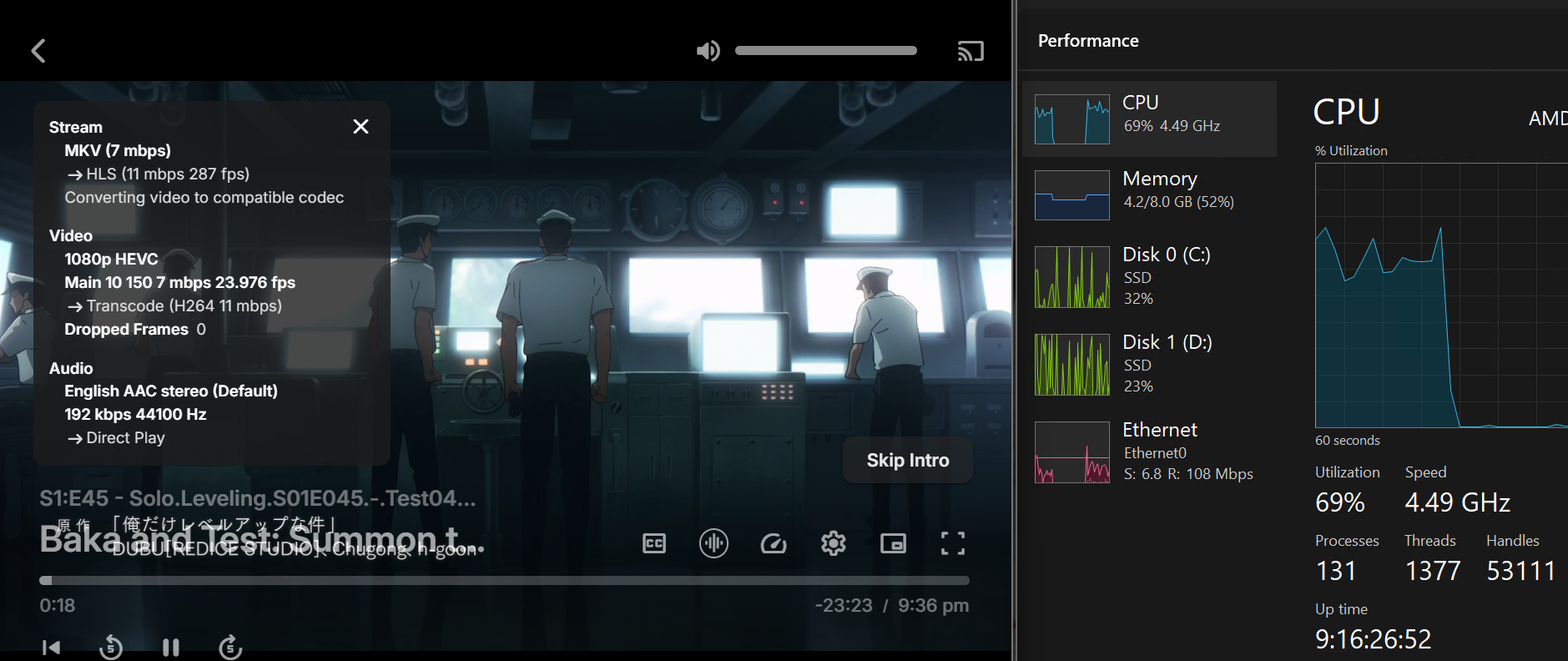Click 'English AAC stereo (Default)' audio line

tap(171, 391)
